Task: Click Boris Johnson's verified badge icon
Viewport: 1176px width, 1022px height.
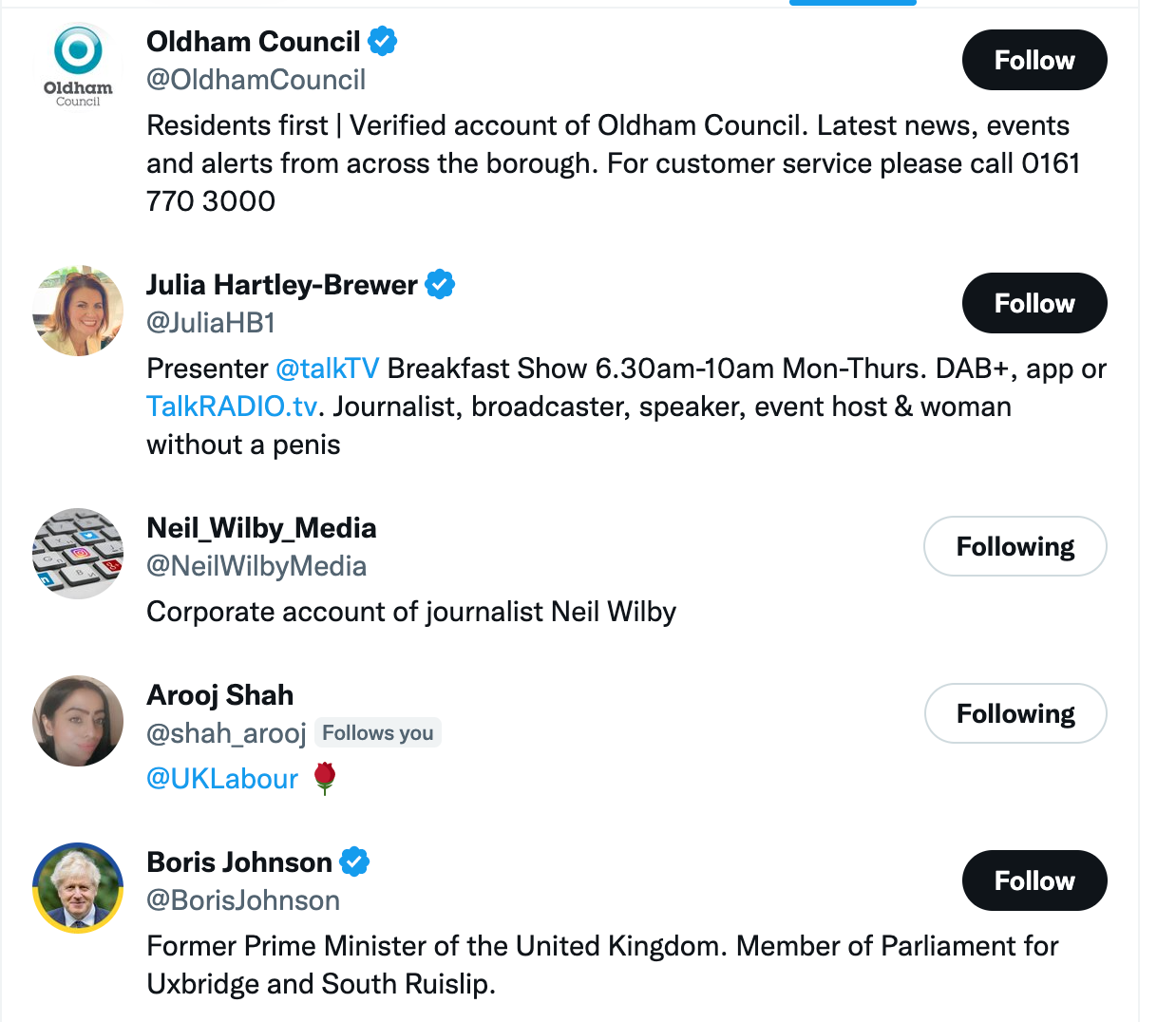Action: pyautogui.click(x=354, y=862)
